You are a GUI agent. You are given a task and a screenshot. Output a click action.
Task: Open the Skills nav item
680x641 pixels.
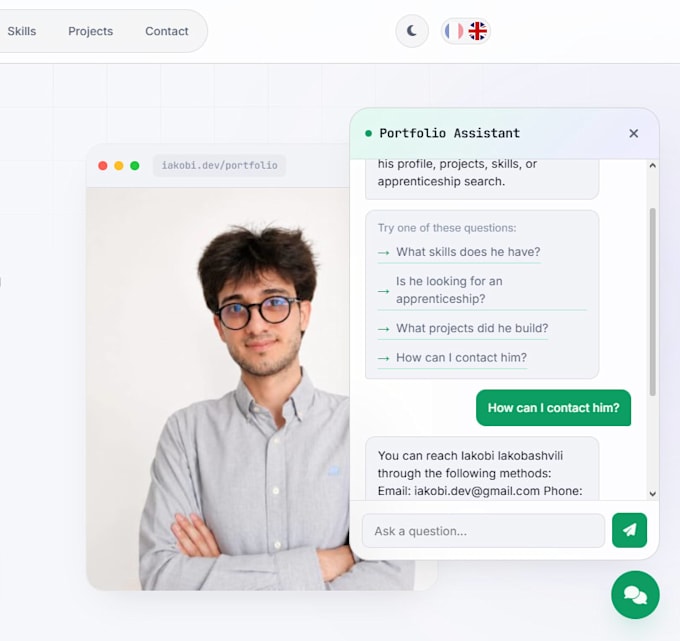[22, 31]
